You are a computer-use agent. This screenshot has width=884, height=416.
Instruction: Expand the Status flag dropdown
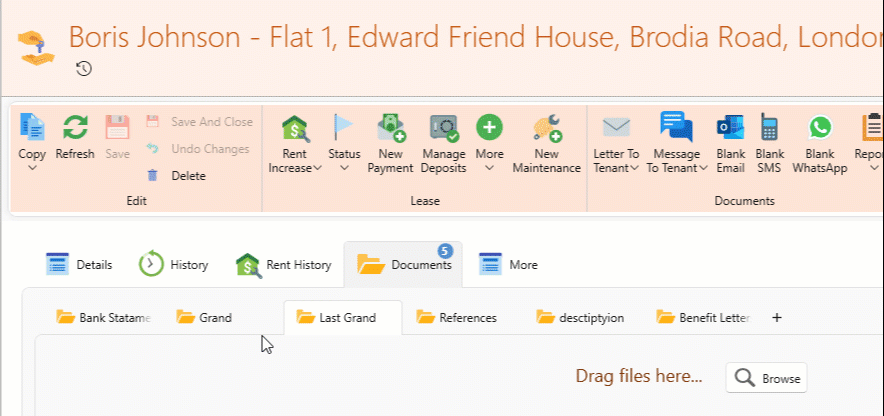point(344,167)
